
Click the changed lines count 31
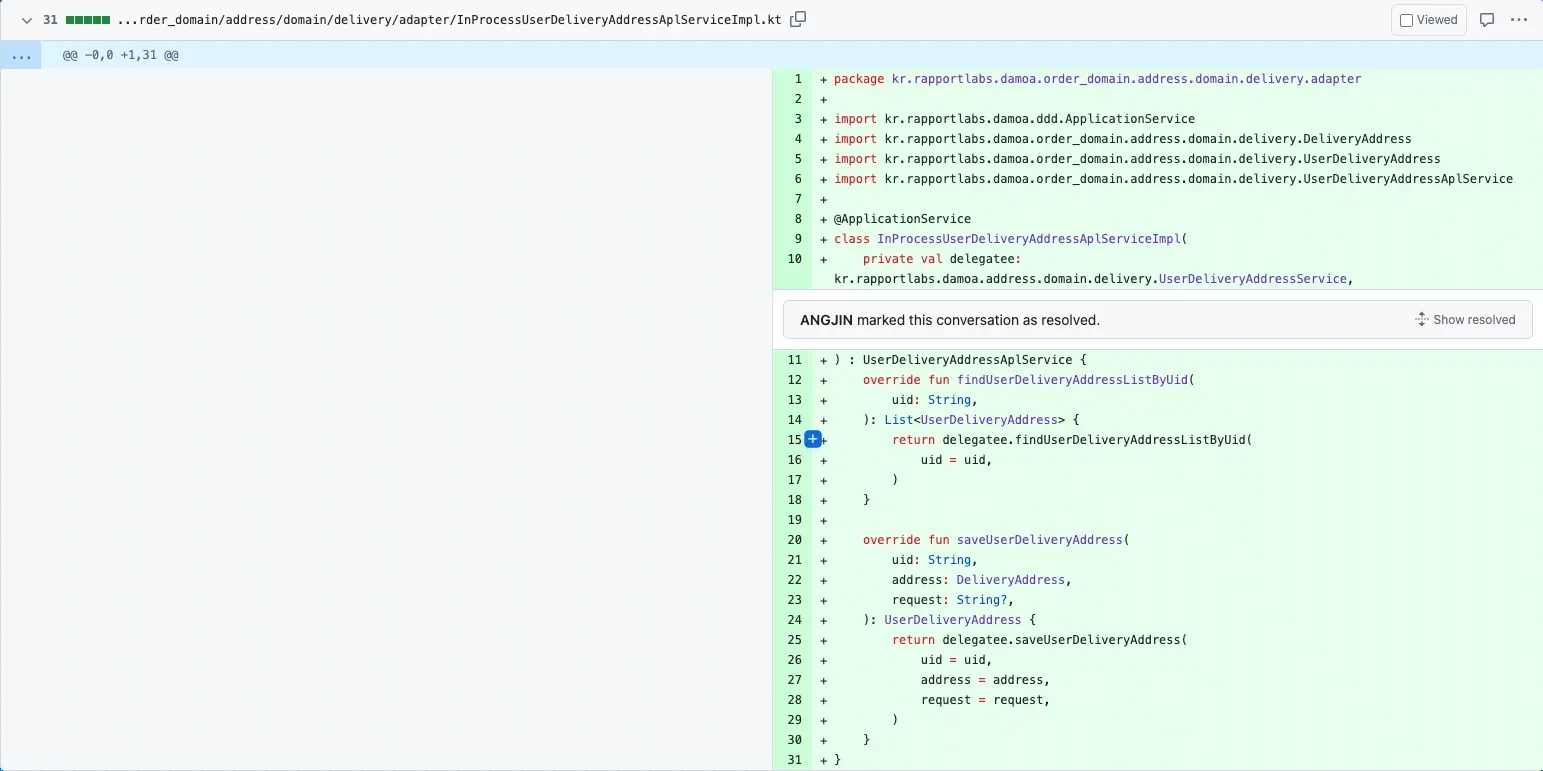50,20
